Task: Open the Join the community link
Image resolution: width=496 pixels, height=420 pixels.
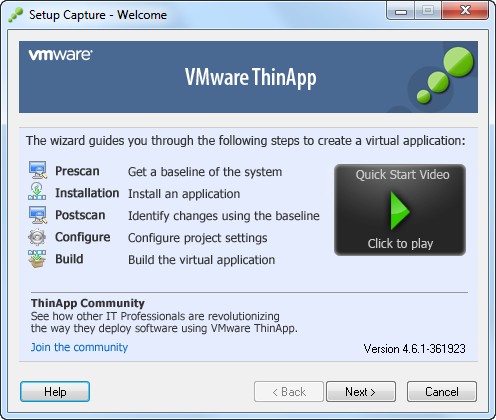Action: pos(79,347)
